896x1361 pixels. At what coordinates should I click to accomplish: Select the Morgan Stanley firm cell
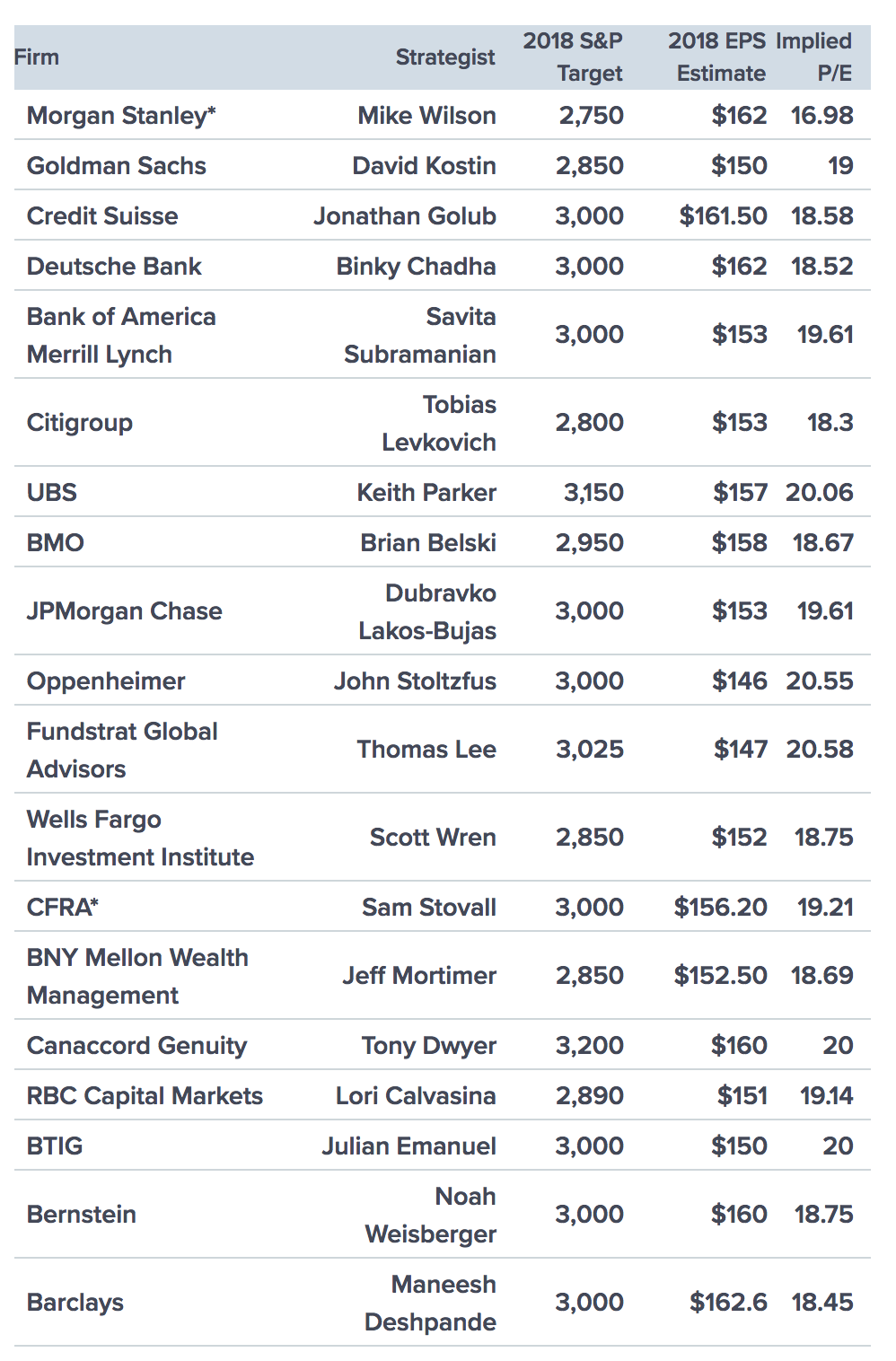point(121,116)
